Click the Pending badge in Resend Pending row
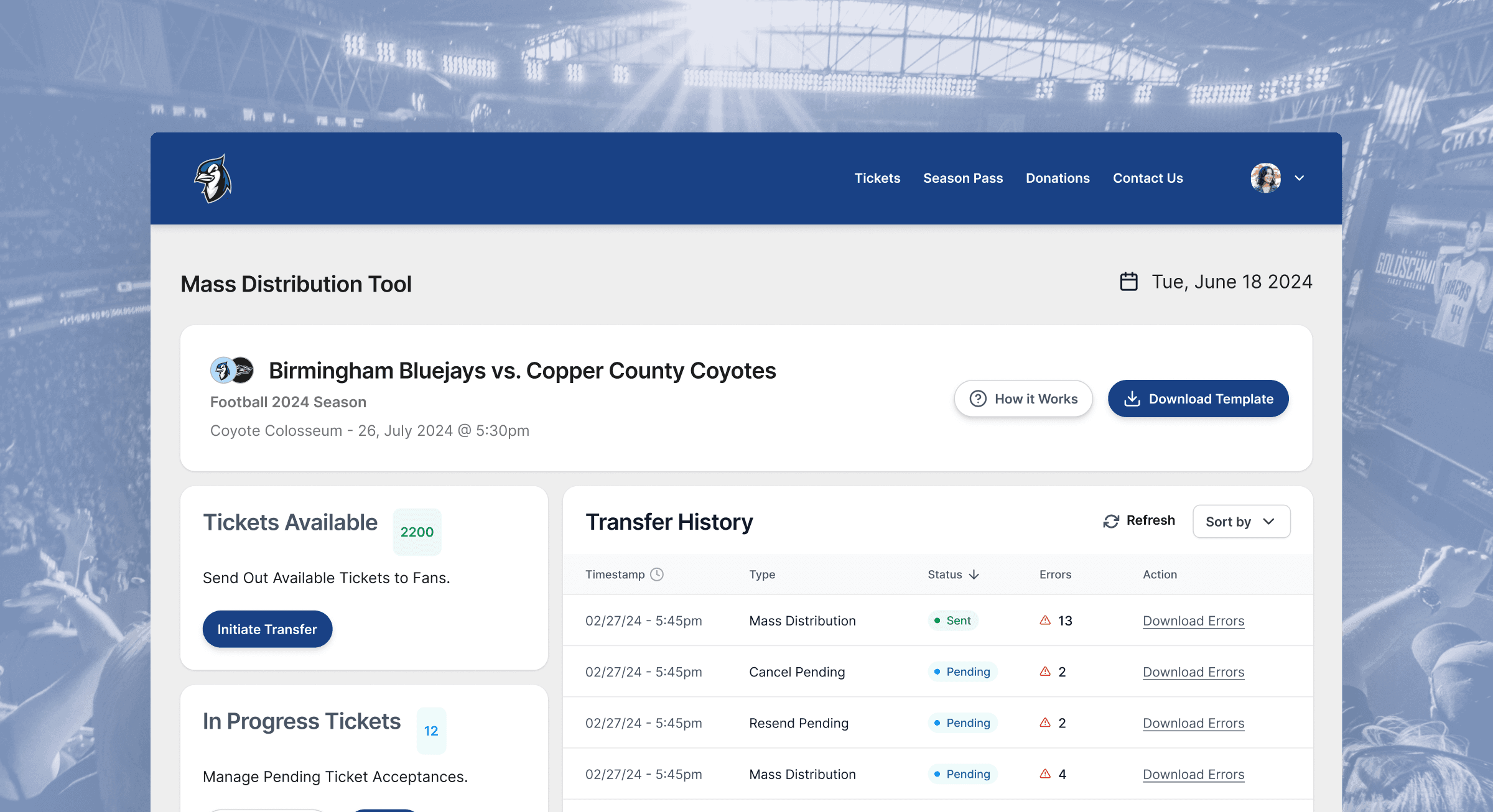 pyautogui.click(x=962, y=723)
